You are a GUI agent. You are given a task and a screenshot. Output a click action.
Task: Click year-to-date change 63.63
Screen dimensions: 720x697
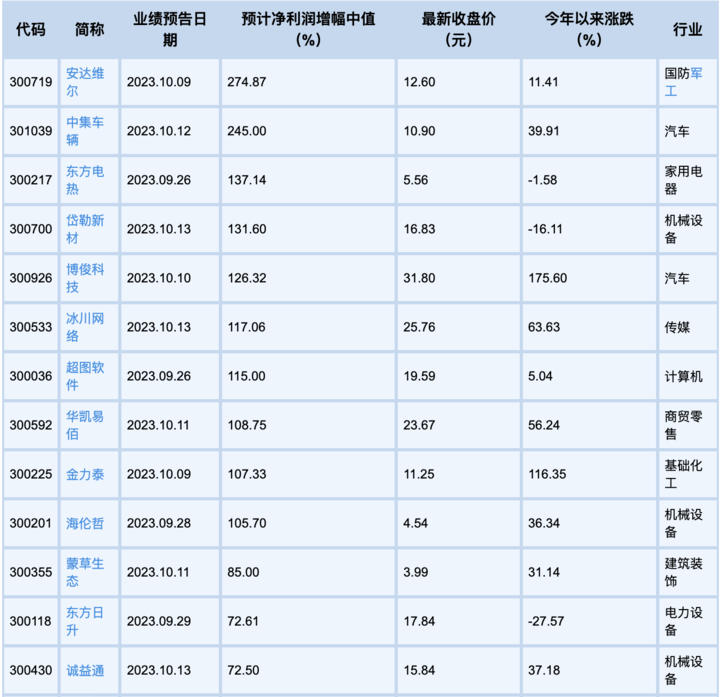tap(544, 327)
